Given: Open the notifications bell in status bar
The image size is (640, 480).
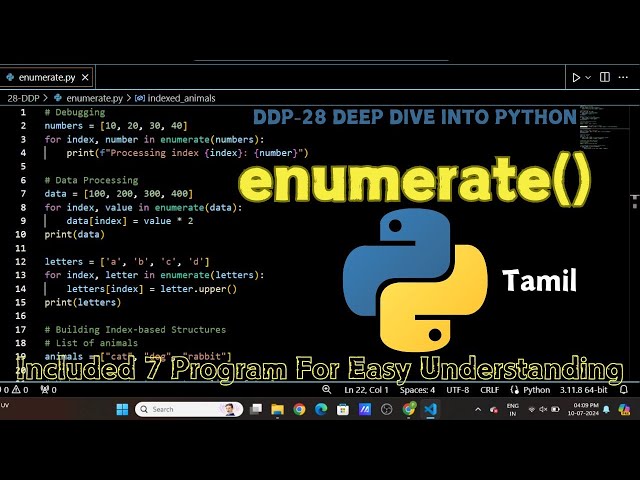Looking at the screenshot, I should (624, 390).
